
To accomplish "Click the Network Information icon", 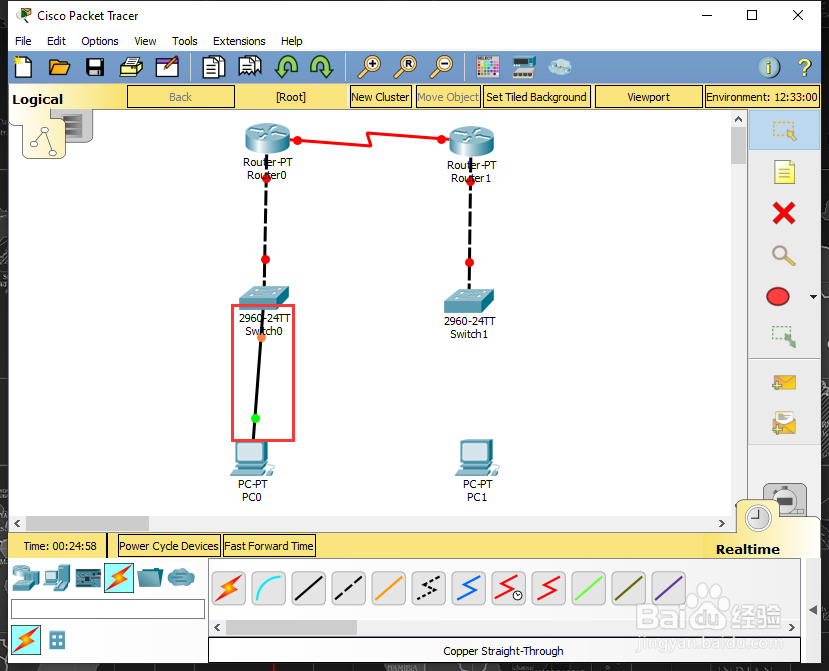I will coord(769,67).
